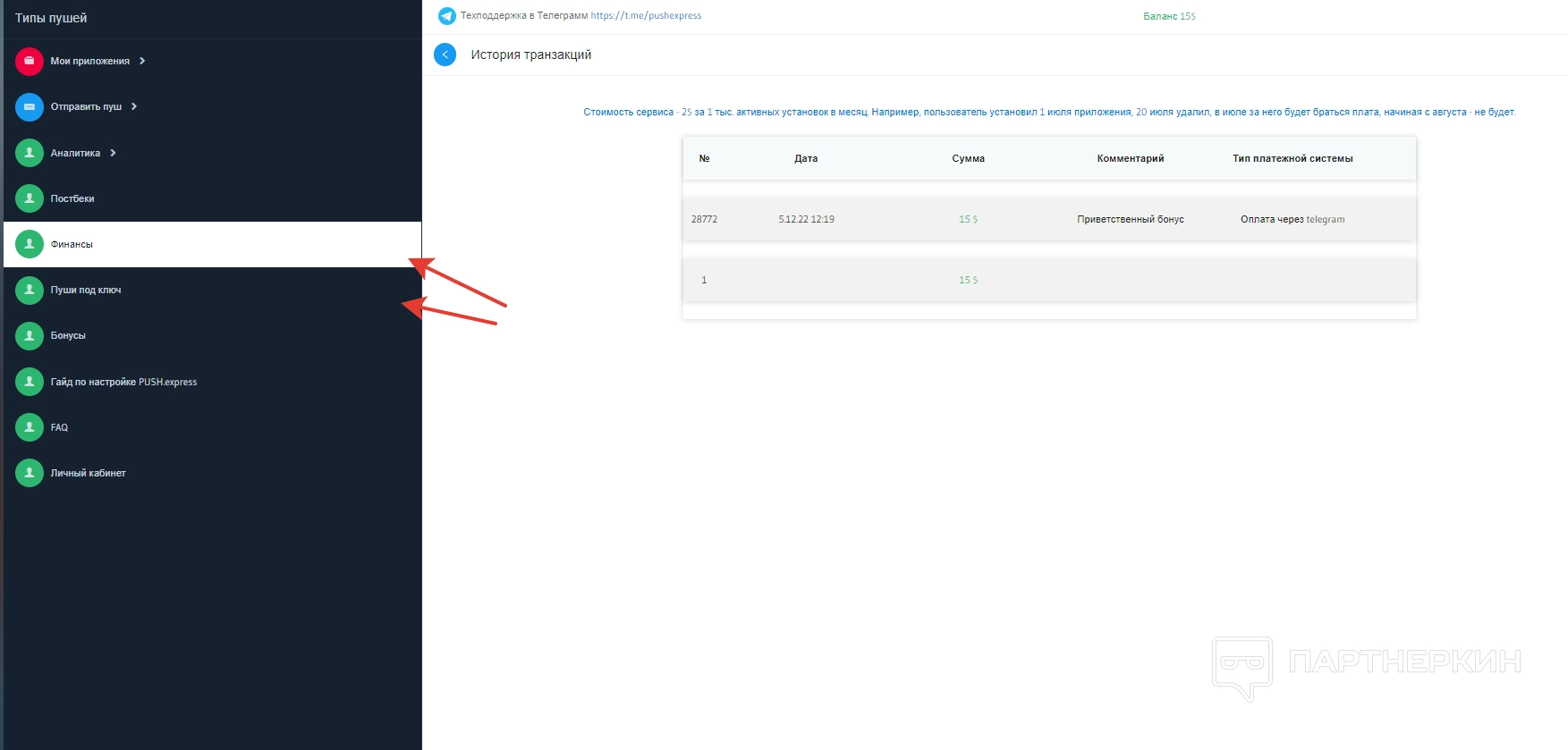
Task: Expand the Аналитика submenu chevron
Action: 113,153
